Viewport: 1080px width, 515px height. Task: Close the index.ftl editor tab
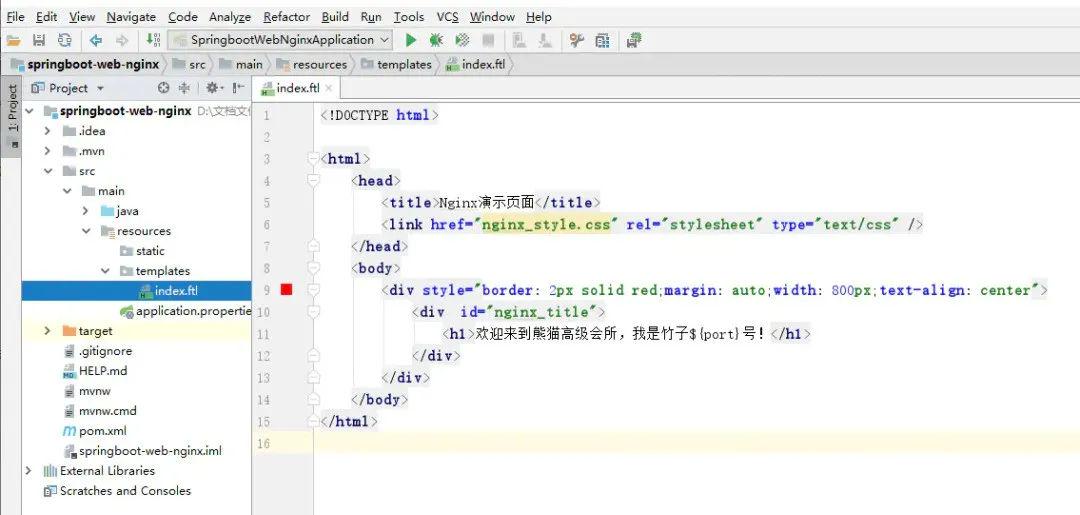[329, 88]
